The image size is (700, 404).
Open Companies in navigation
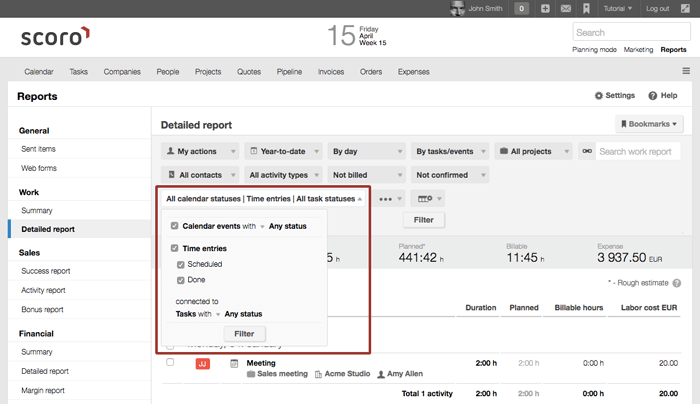(x=122, y=71)
